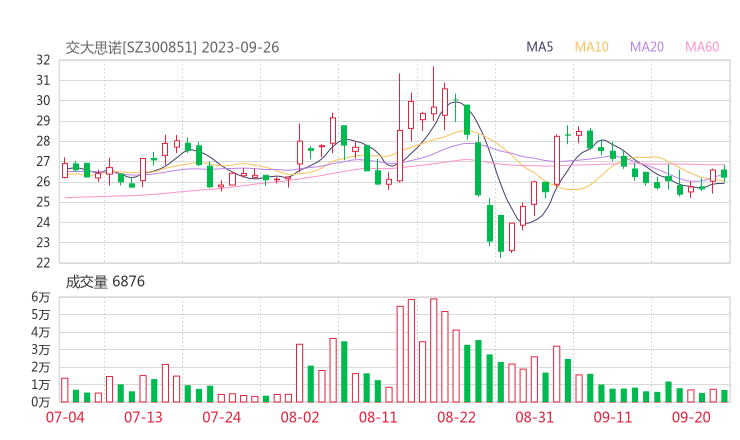Click the 32 price axis label
This screenshot has width=740, height=440.
43,60
